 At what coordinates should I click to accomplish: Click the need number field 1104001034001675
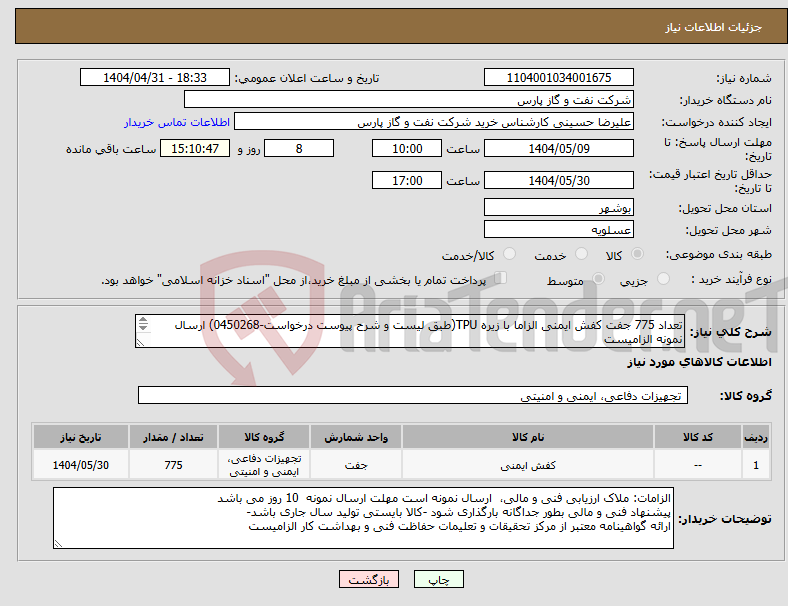(x=558, y=77)
